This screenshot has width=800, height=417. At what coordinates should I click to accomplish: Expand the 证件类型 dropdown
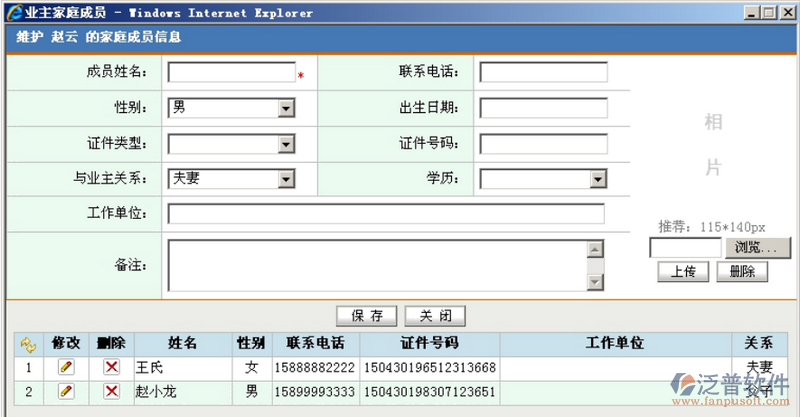285,144
